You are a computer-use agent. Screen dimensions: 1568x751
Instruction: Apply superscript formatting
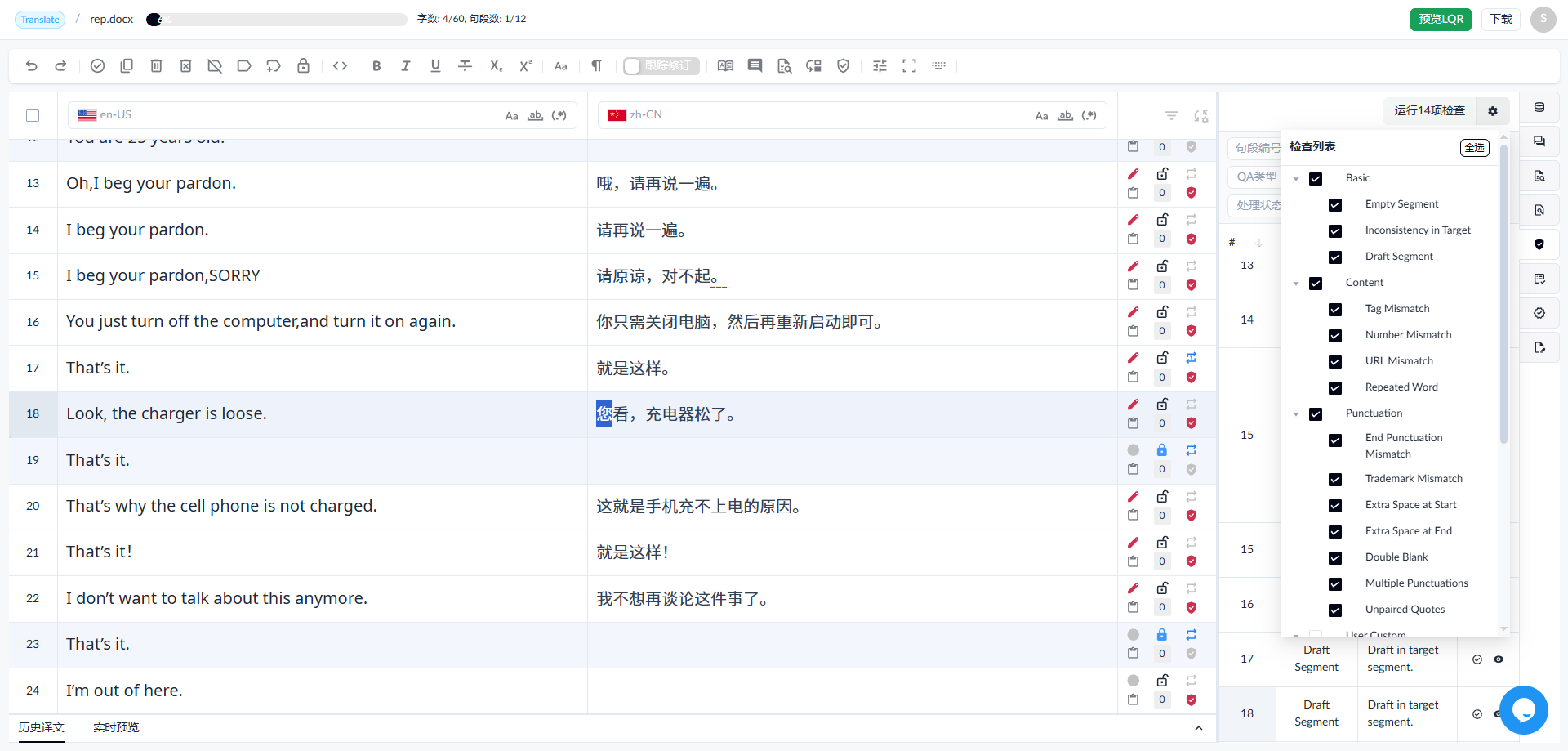pyautogui.click(x=525, y=66)
